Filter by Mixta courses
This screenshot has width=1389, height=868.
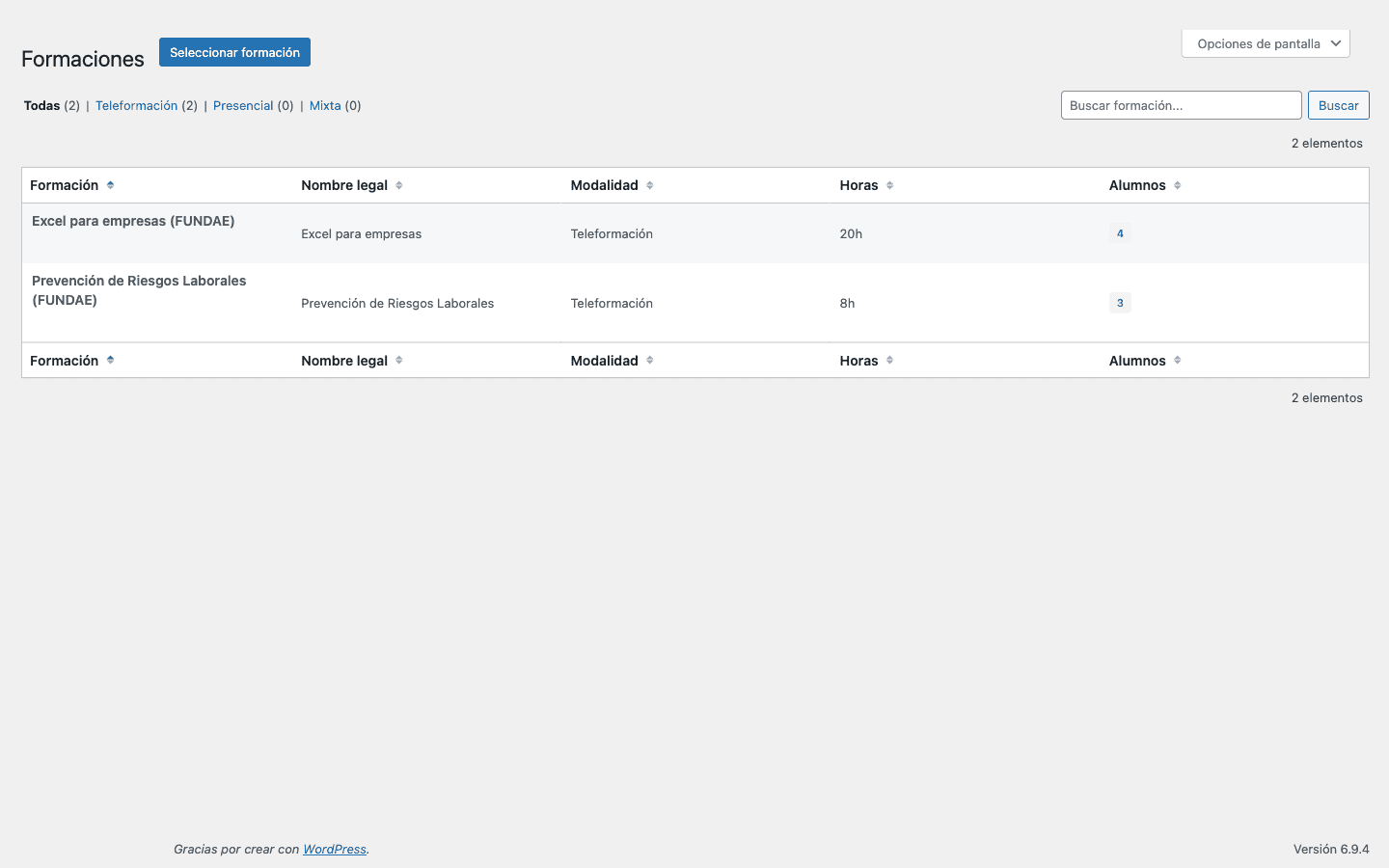click(323, 105)
